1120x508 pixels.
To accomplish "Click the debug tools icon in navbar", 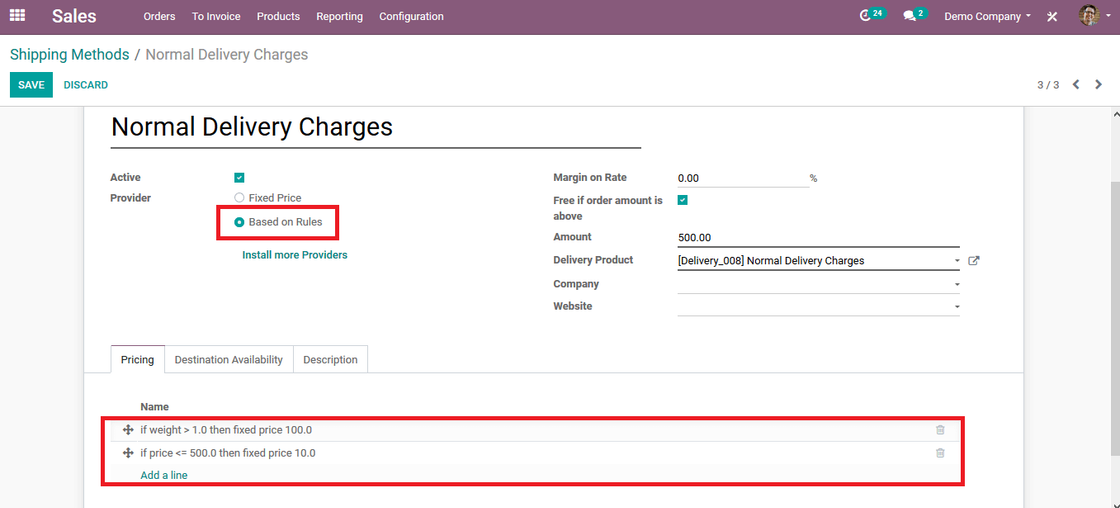I will click(x=1052, y=16).
